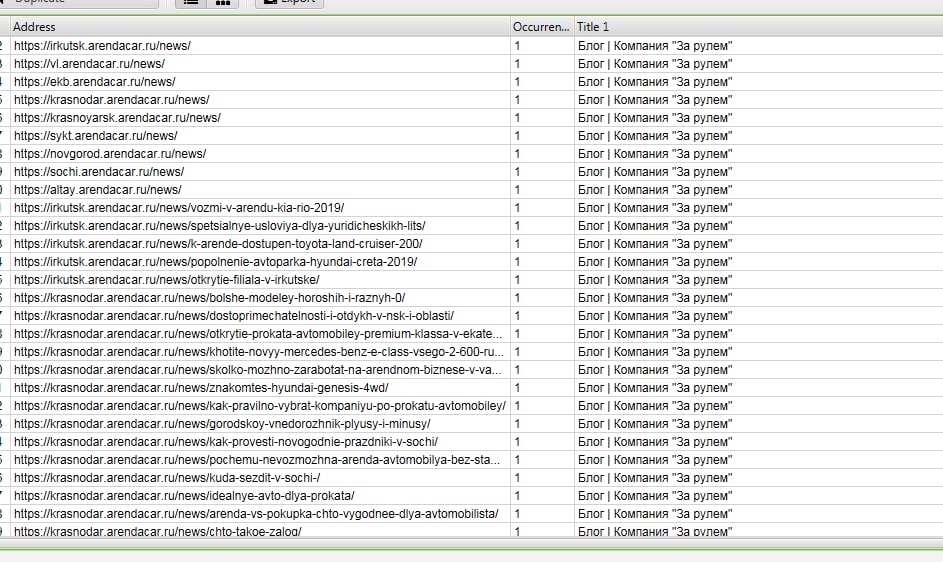Select the otkrytie-prokata-avtomobiley-premium-klassa URL
The width and height of the screenshot is (943, 562).
point(258,334)
